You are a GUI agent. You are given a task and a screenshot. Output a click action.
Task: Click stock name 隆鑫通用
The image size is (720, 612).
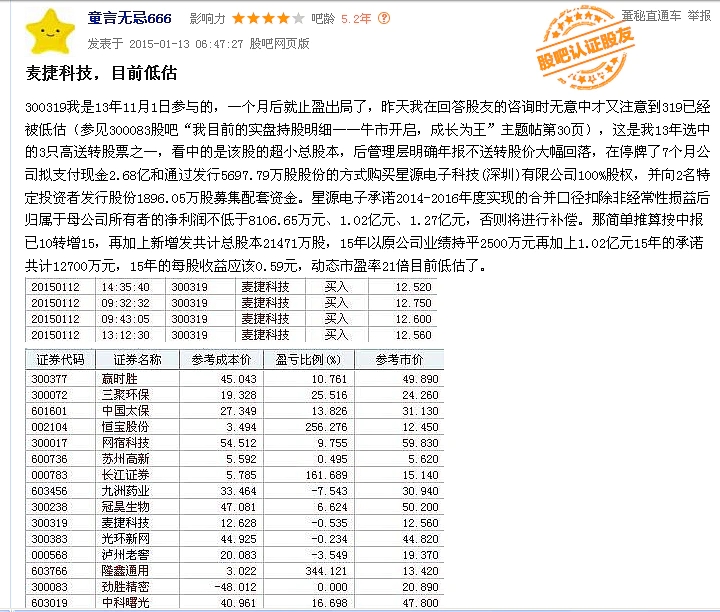click(x=125, y=571)
